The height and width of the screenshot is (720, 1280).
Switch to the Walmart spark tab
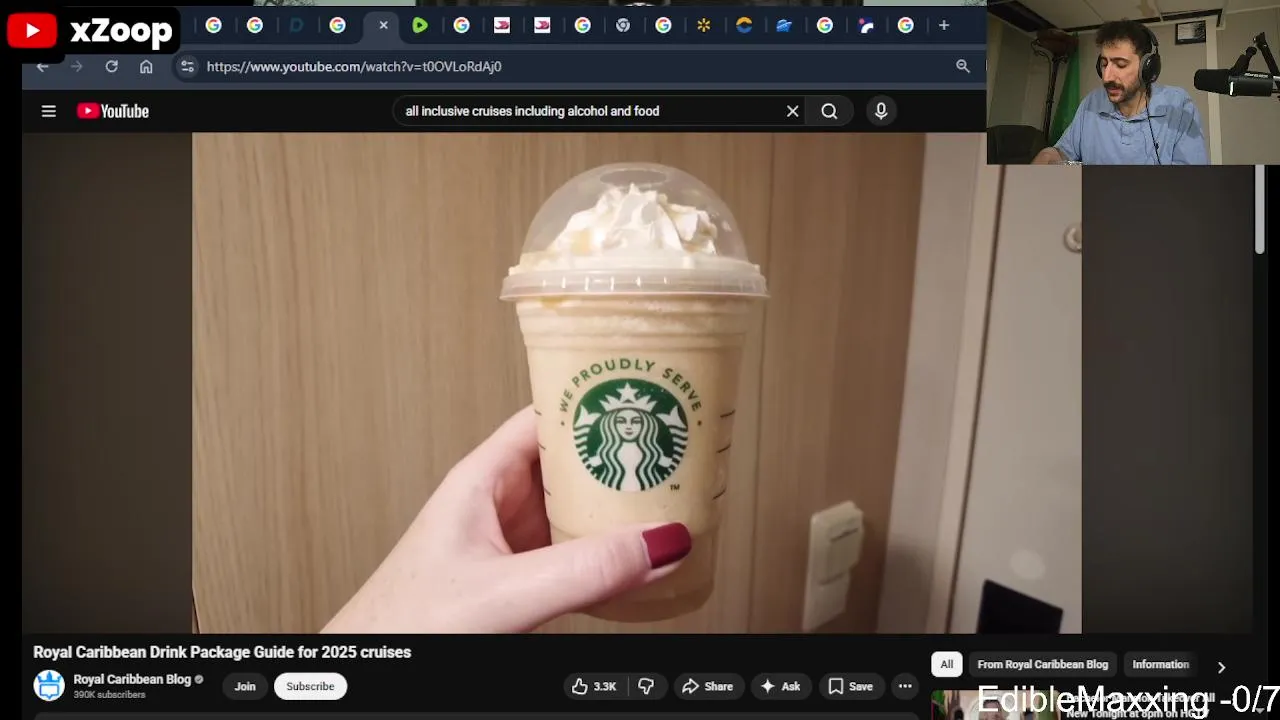[704, 25]
